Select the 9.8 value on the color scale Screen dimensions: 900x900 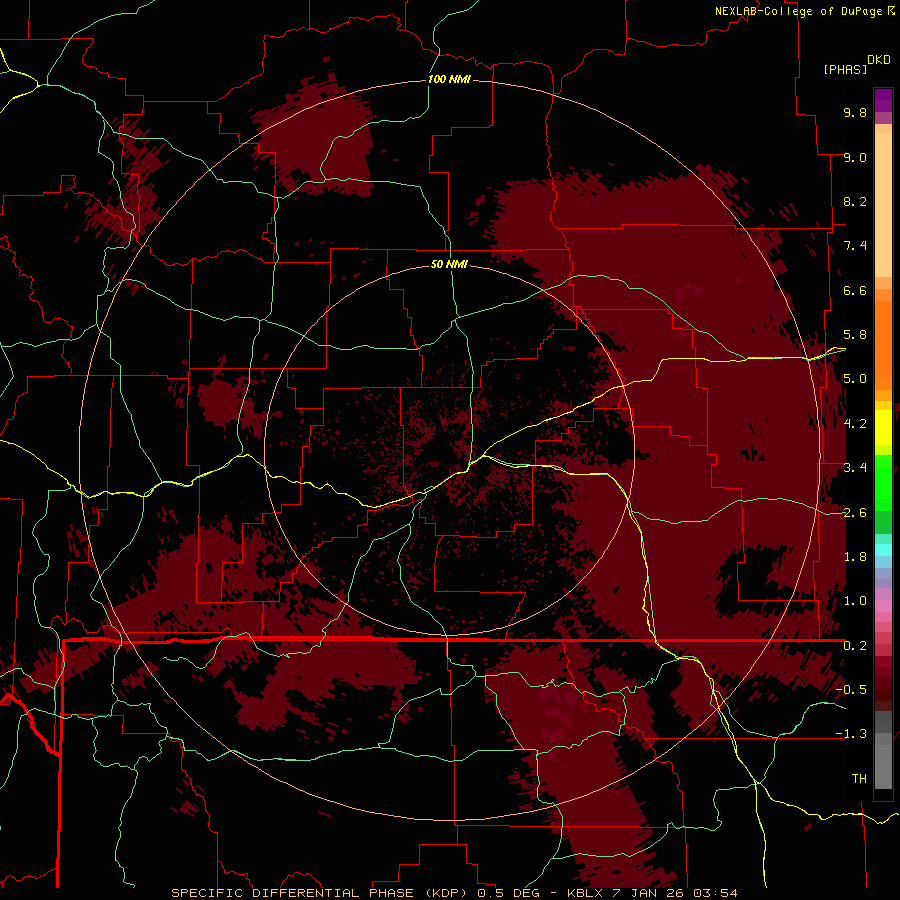pos(855,112)
